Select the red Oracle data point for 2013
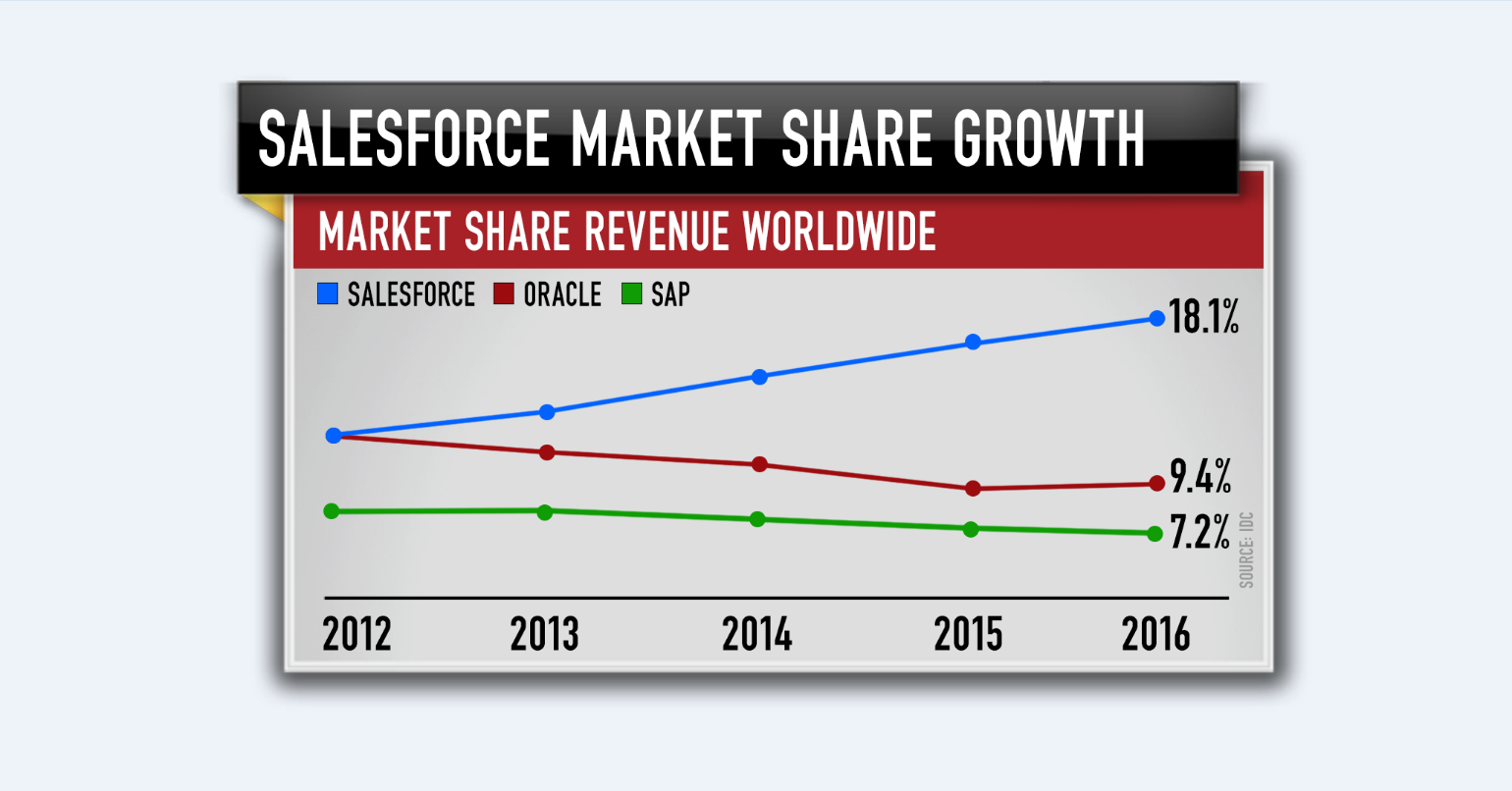This screenshot has width=1512, height=791. [x=547, y=452]
